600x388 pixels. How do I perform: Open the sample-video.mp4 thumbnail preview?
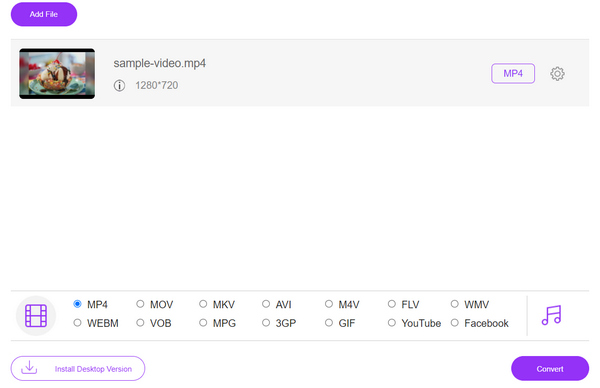tap(57, 73)
